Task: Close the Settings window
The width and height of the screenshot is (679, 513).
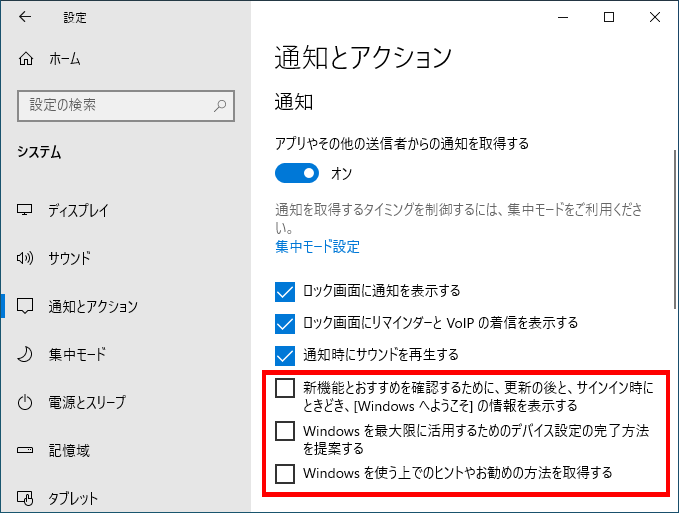Action: 655,17
